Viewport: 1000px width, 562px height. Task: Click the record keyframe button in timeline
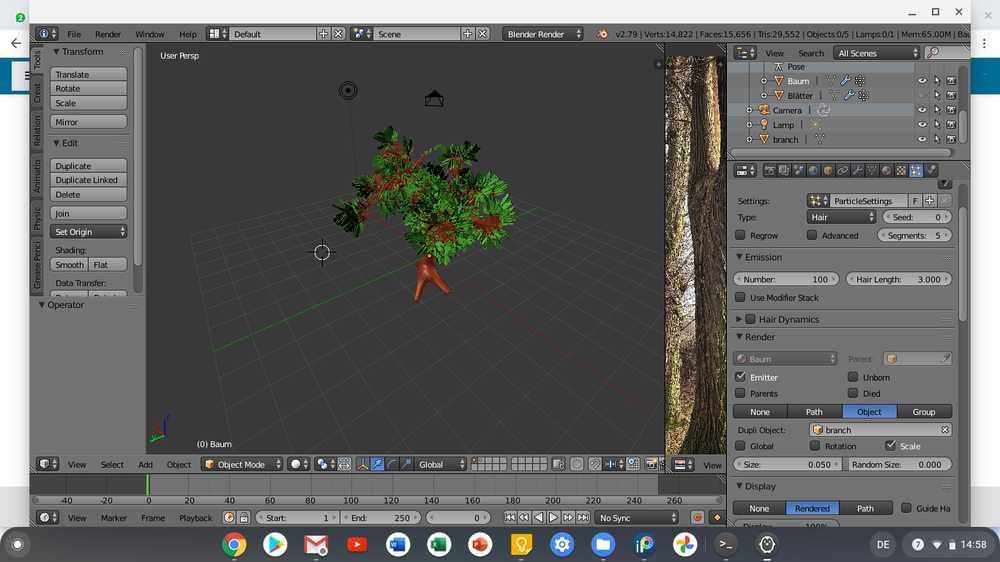698,518
